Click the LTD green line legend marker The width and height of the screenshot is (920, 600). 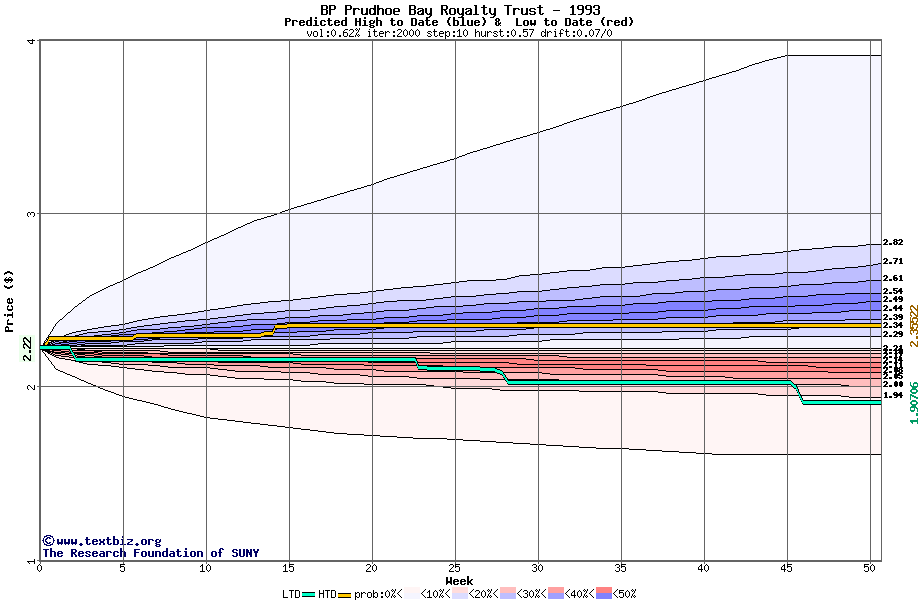[309, 594]
